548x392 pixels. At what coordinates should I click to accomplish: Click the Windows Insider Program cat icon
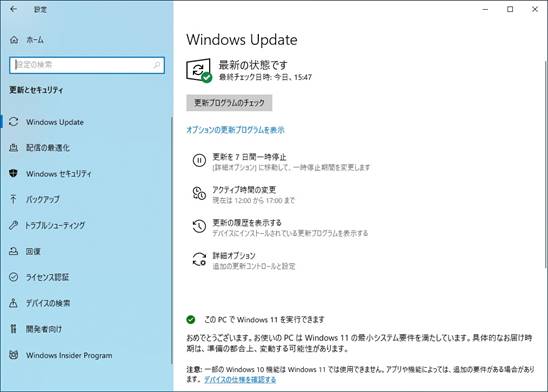(x=14, y=355)
